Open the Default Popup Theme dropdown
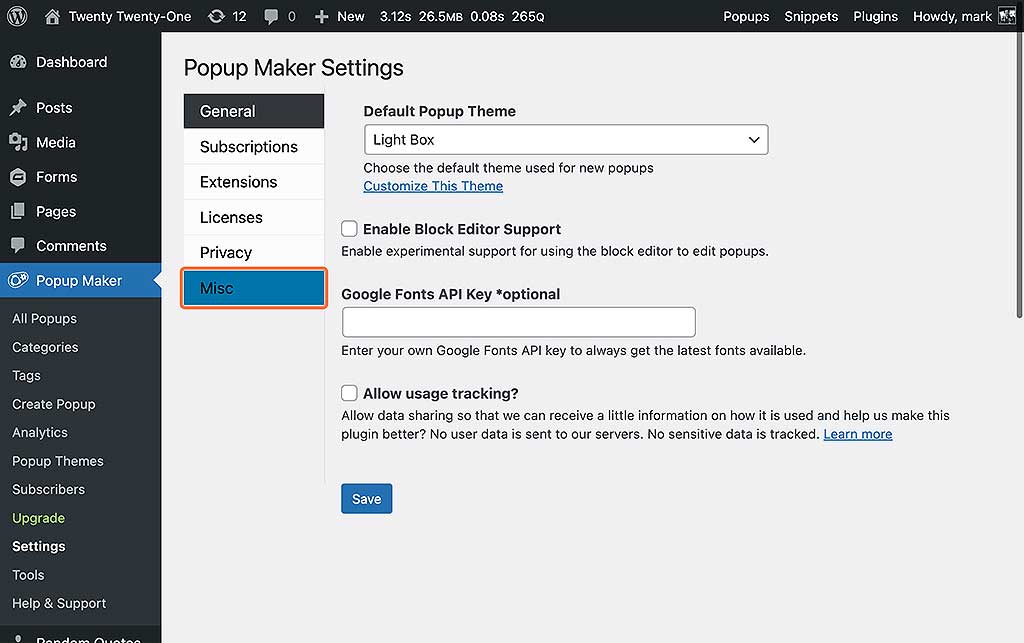 point(566,140)
